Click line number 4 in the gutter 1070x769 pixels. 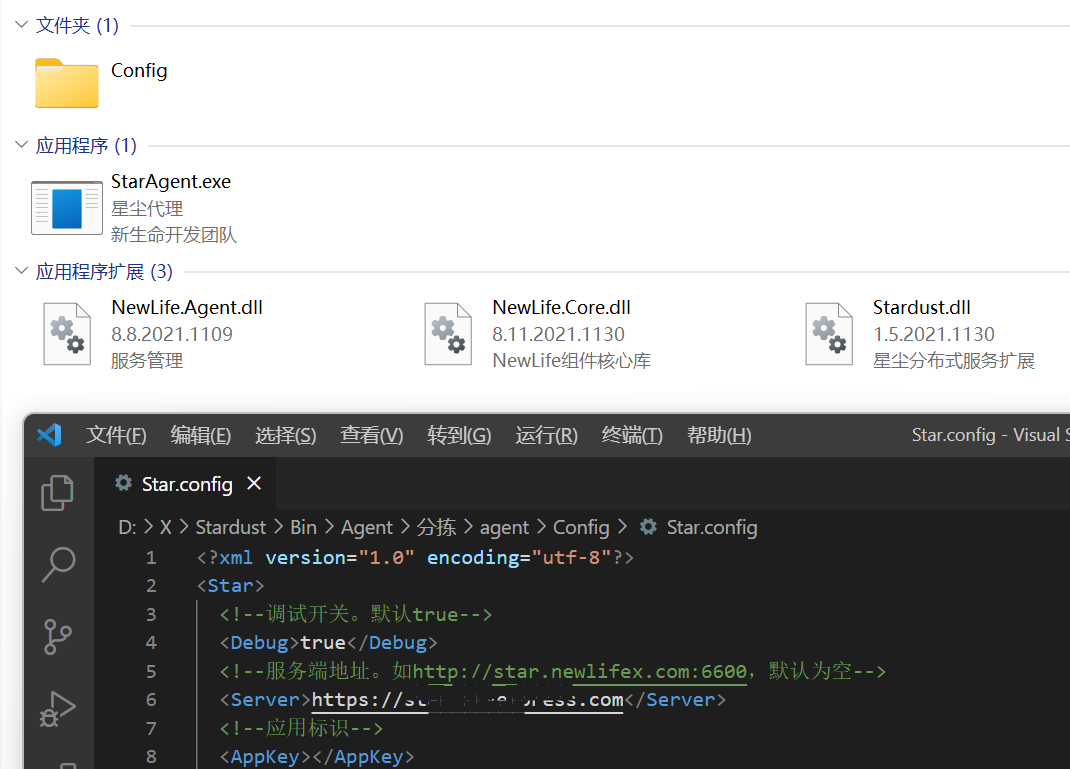click(151, 643)
